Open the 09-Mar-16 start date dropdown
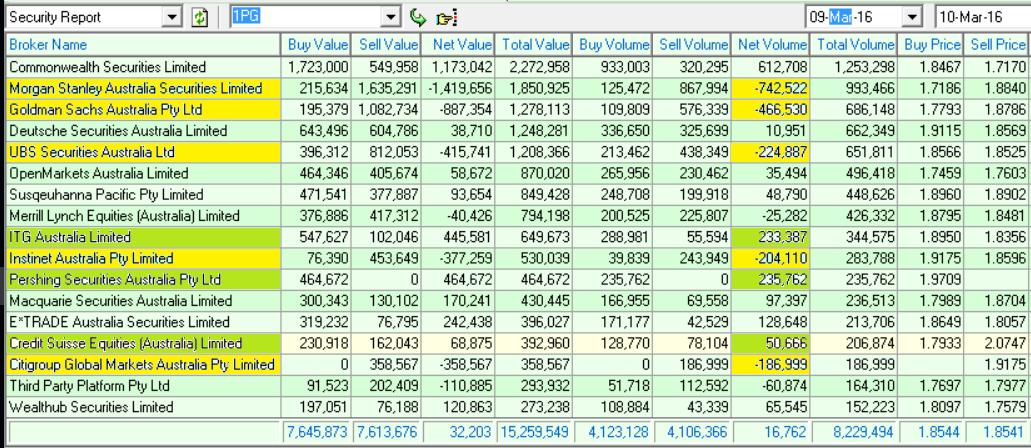 coord(913,17)
